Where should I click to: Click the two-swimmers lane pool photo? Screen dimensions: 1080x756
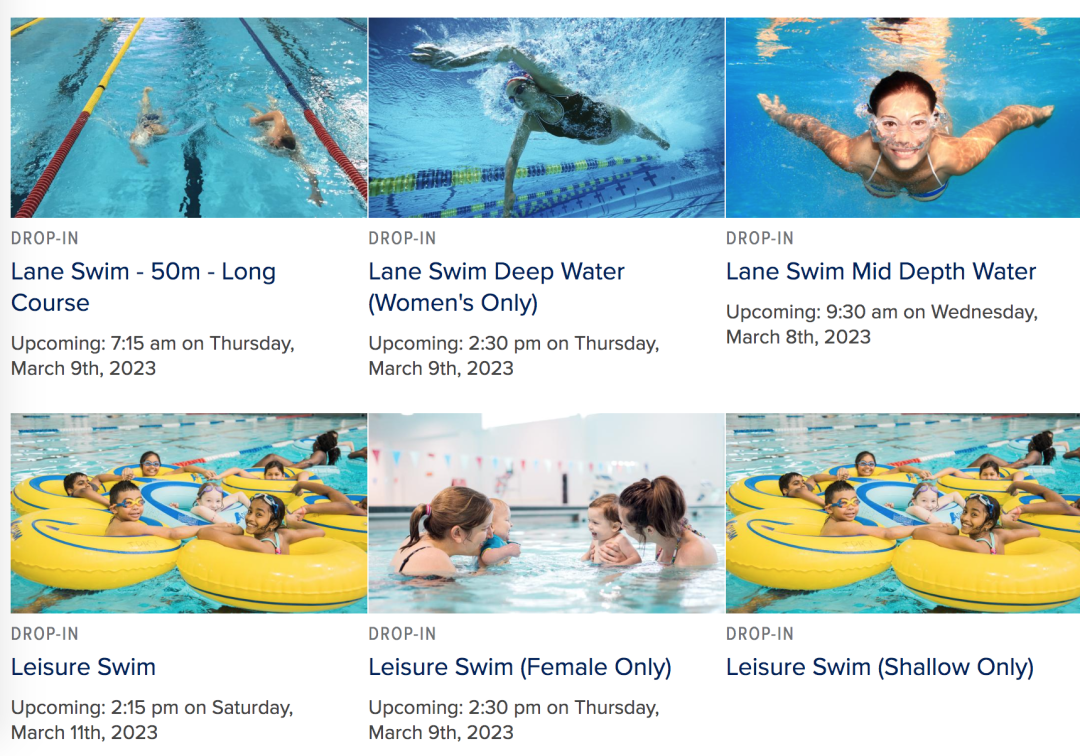click(189, 117)
